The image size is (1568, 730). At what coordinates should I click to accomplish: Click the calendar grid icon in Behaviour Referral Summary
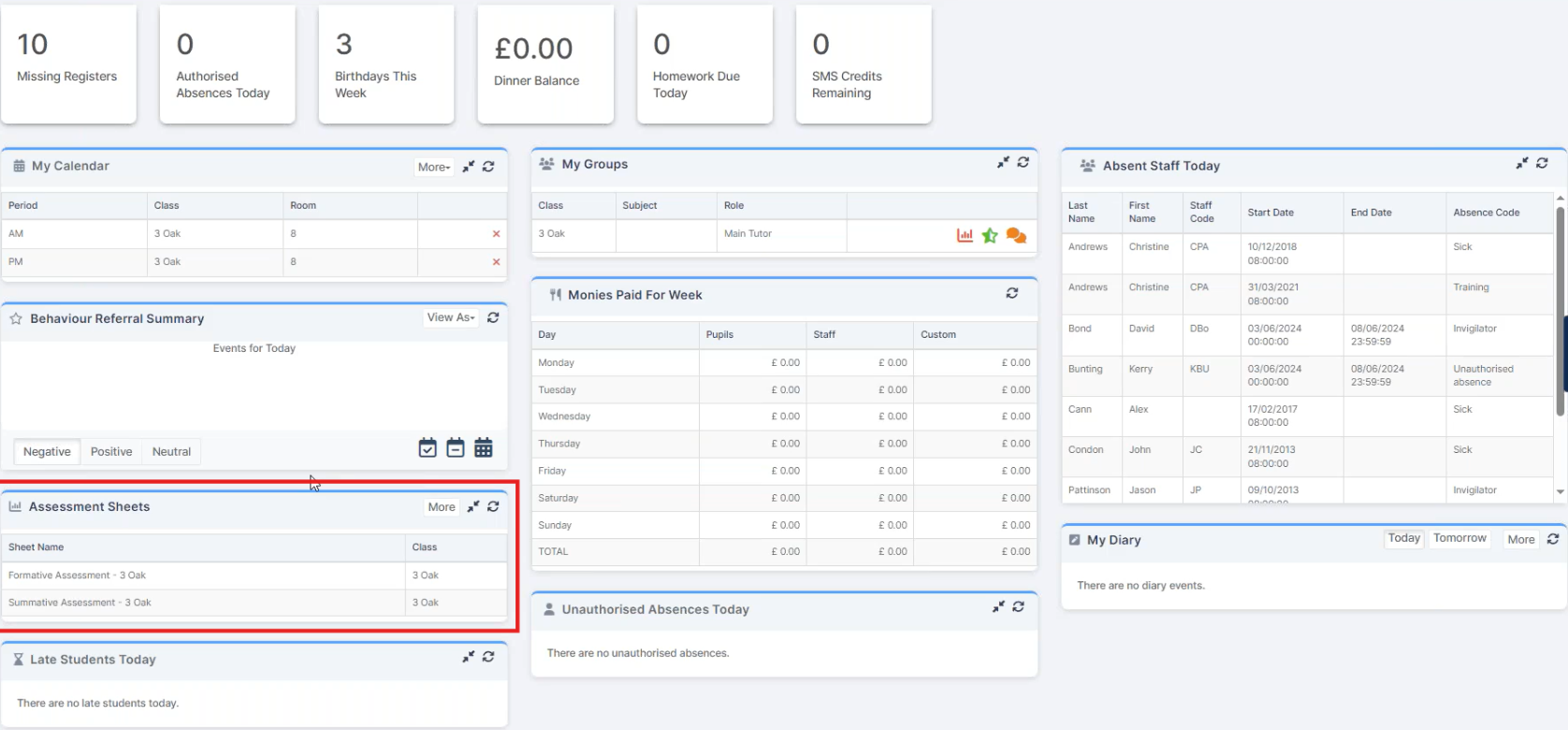pos(484,448)
